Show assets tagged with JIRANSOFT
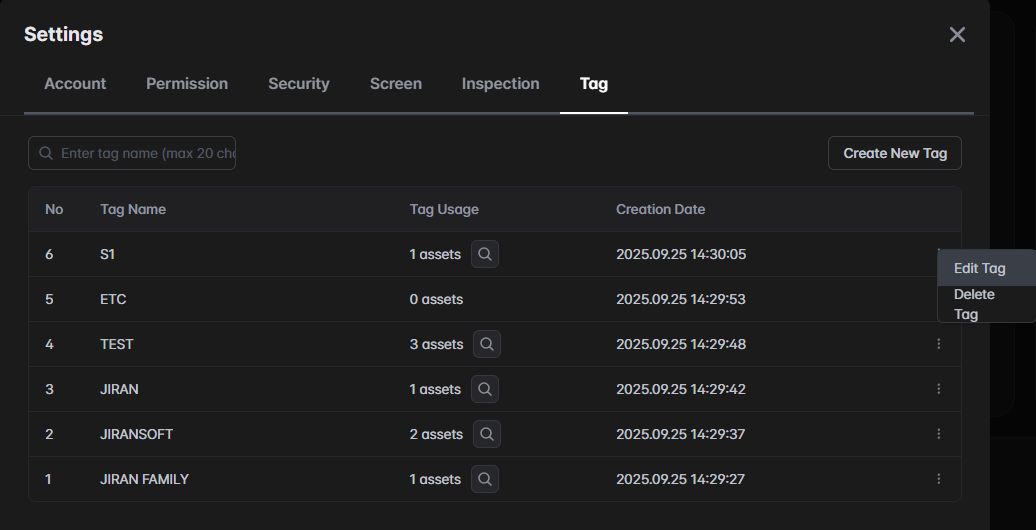1036x530 pixels. [x=486, y=434]
